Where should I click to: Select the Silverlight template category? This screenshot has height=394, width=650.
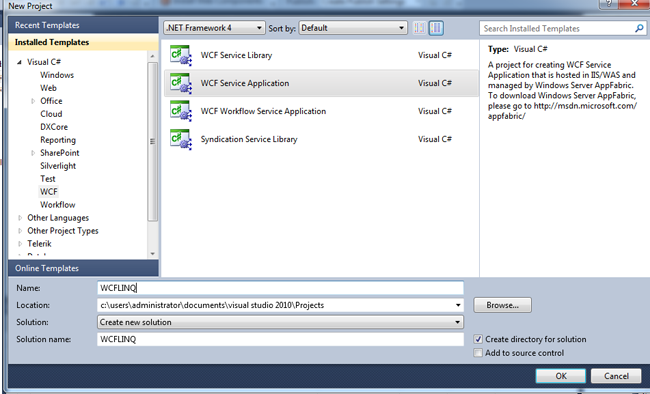pos(58,166)
